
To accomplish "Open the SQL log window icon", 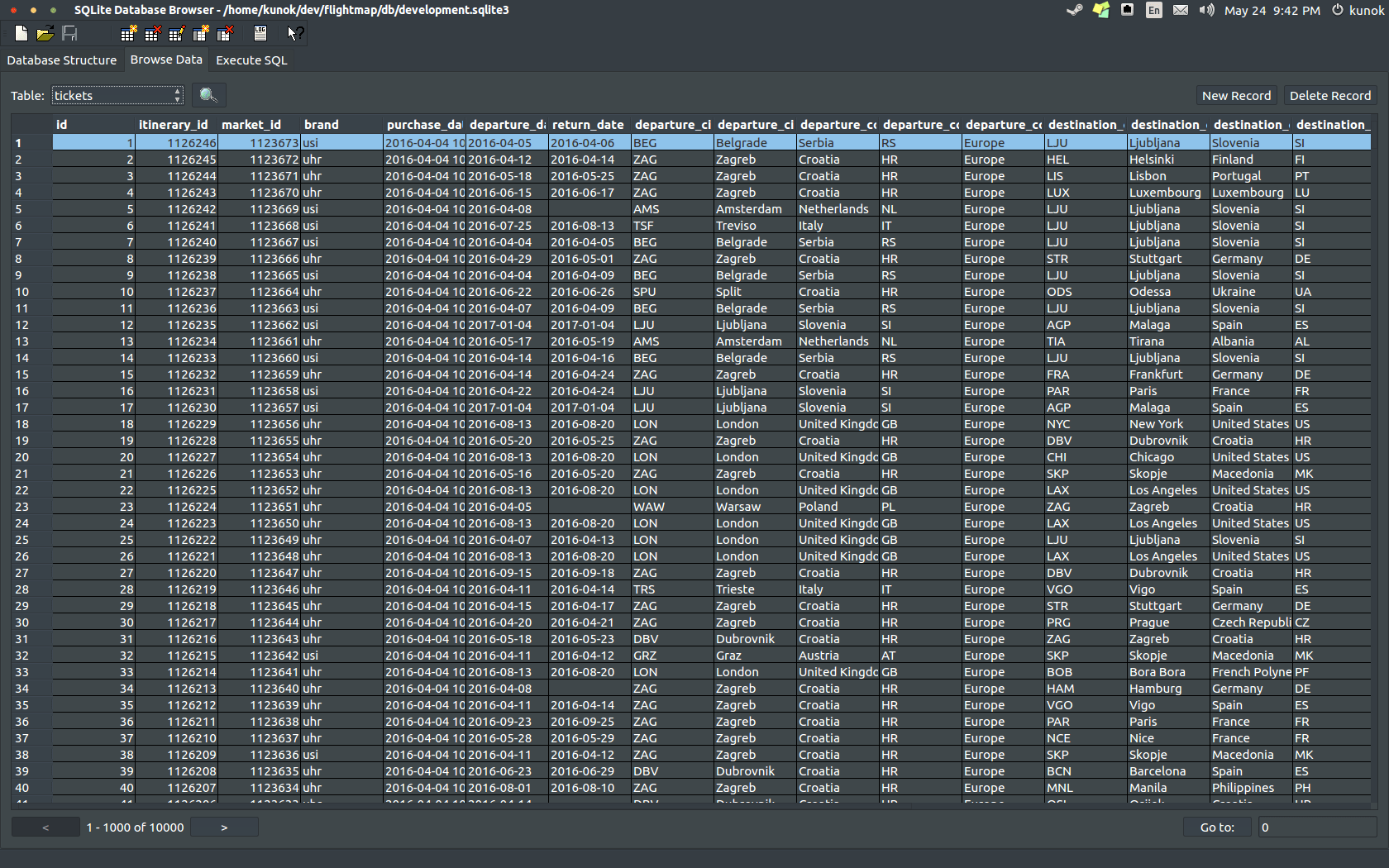I will (x=260, y=33).
